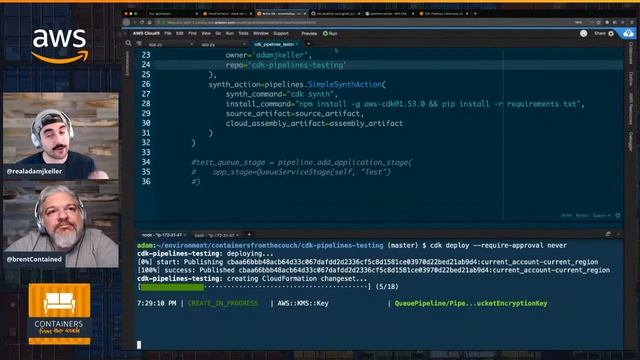Viewport: 640px width, 360px height.
Task: Click the cdk deploy command in terminal
Action: (498, 245)
